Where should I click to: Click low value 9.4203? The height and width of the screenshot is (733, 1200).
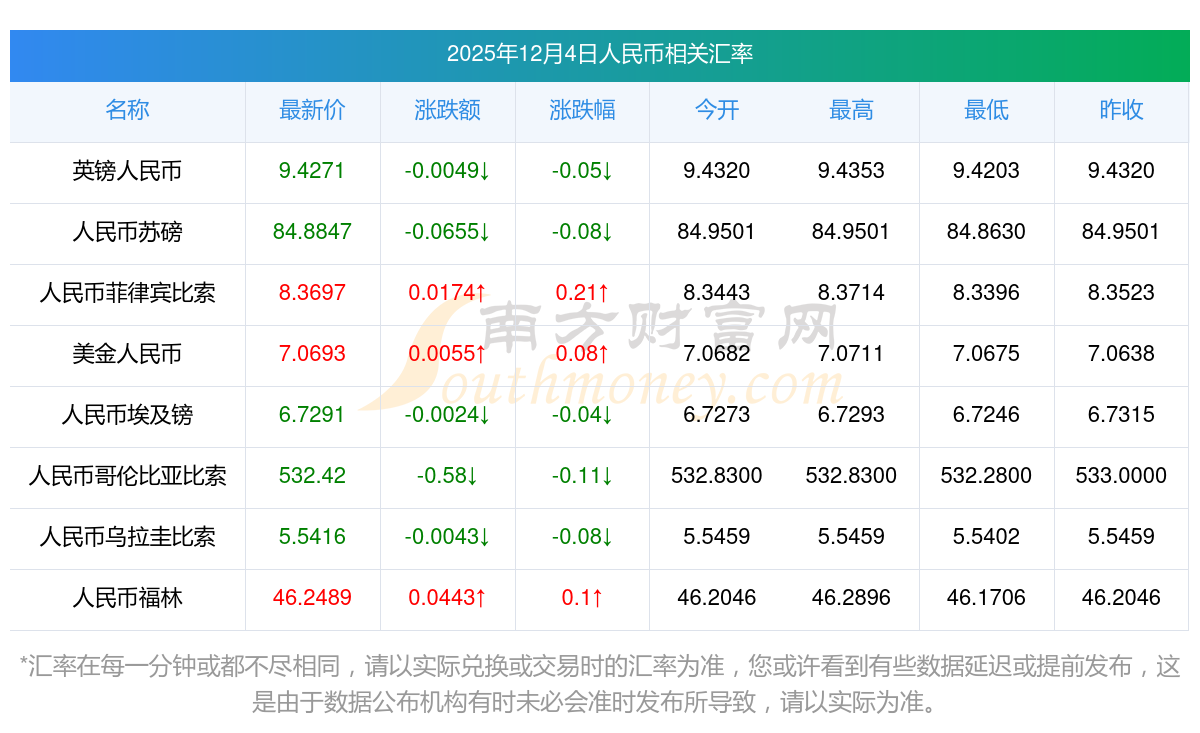[986, 171]
